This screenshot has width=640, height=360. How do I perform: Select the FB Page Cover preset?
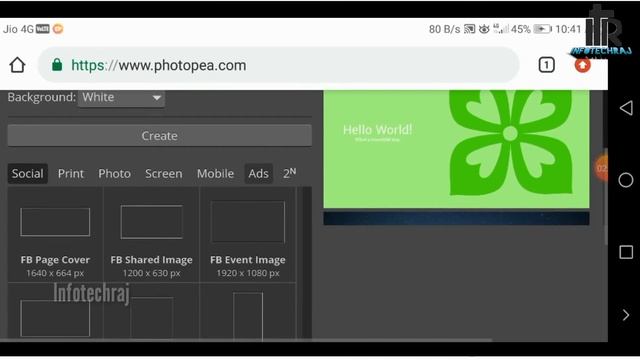point(55,235)
